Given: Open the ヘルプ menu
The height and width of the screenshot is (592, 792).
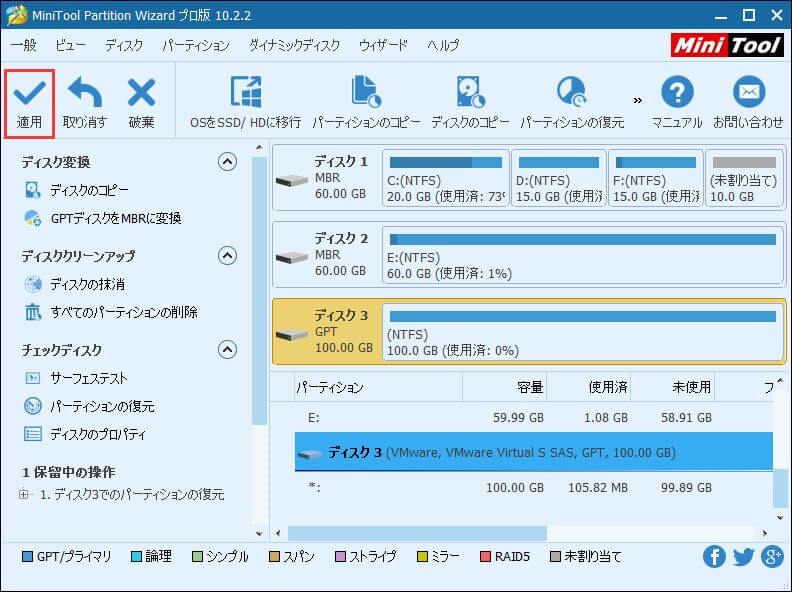Looking at the screenshot, I should click(x=443, y=45).
